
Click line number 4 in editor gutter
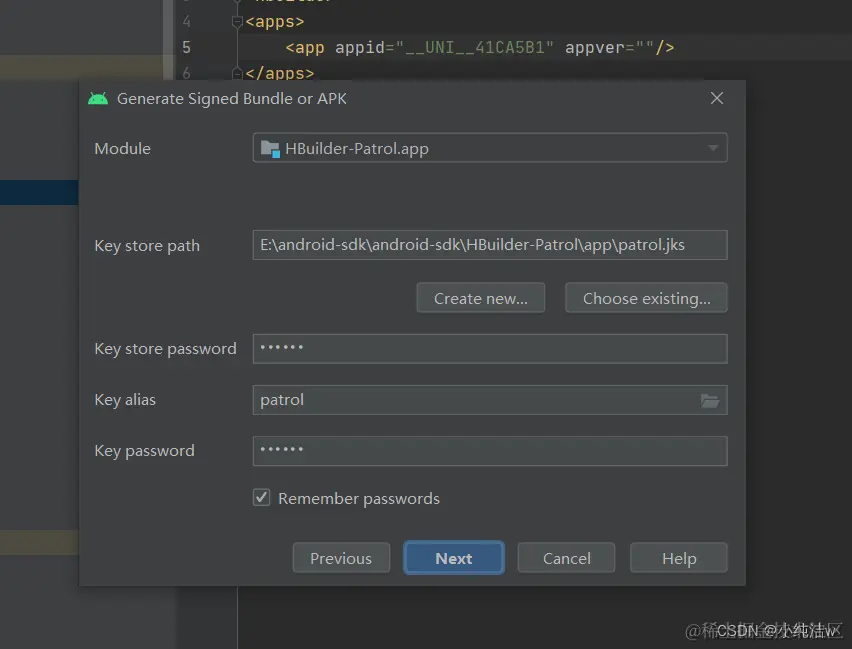point(186,22)
